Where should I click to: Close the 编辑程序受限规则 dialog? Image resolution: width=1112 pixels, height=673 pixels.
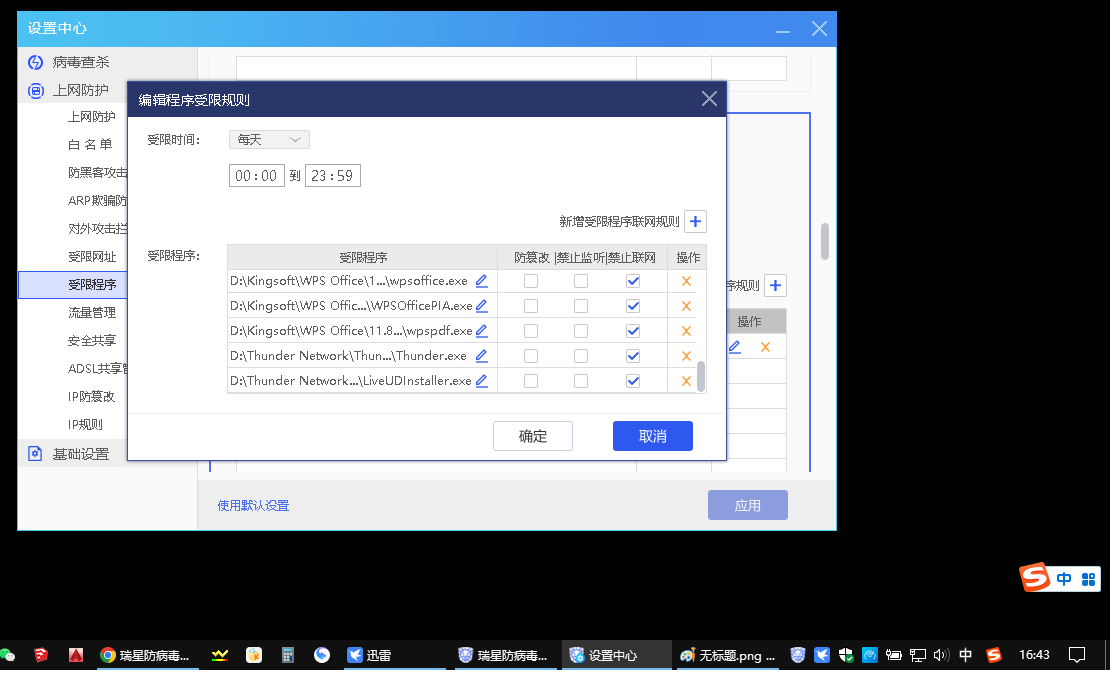tap(709, 99)
